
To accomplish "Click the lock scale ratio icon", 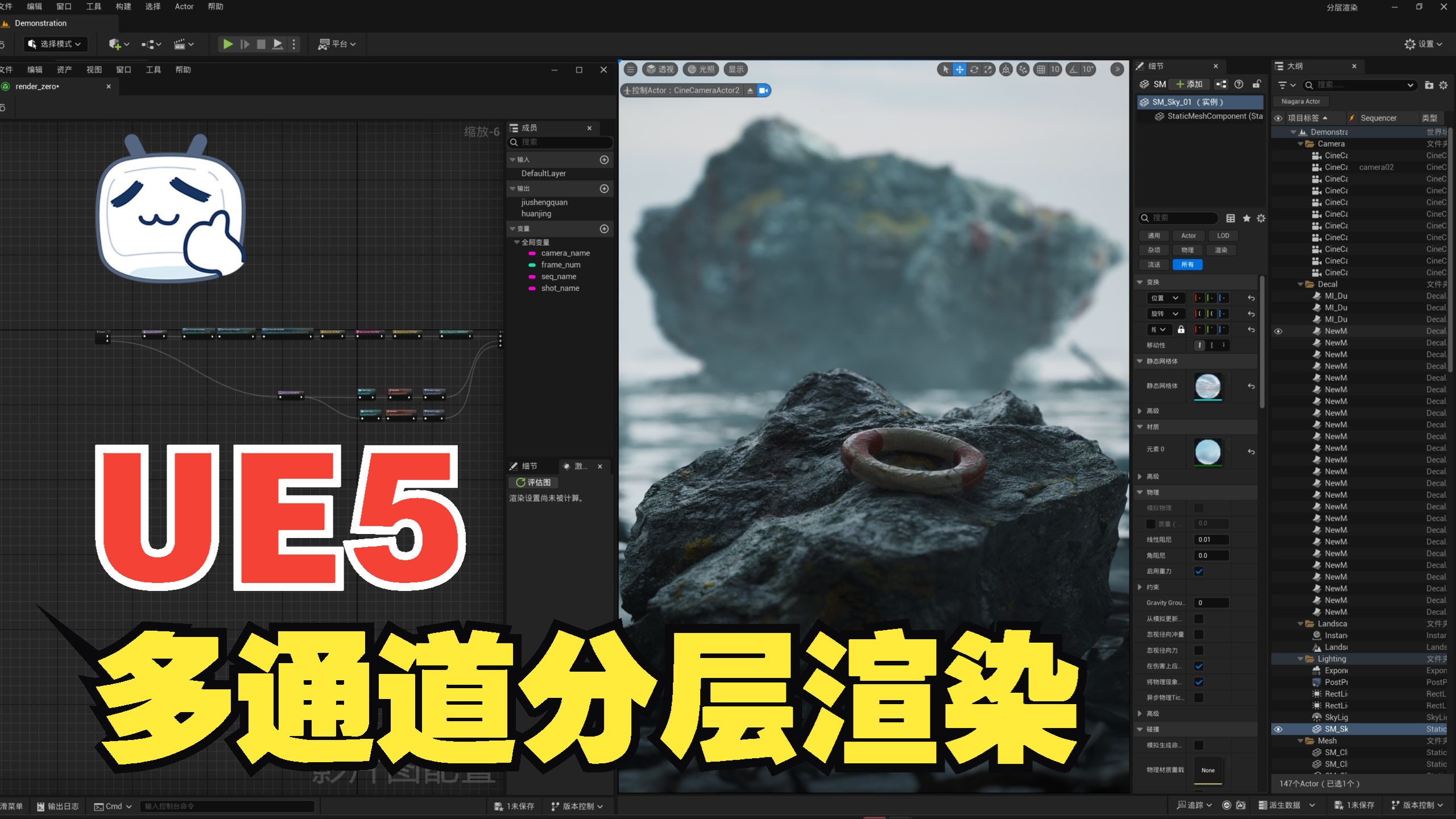I will coord(1181,329).
